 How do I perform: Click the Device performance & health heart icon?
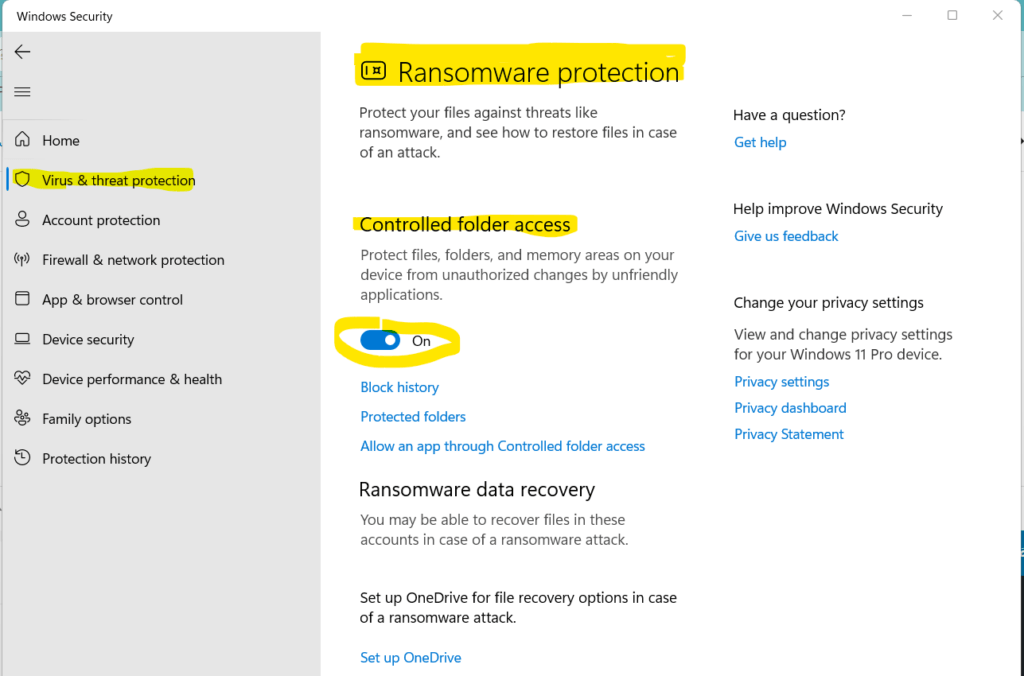(x=22, y=379)
